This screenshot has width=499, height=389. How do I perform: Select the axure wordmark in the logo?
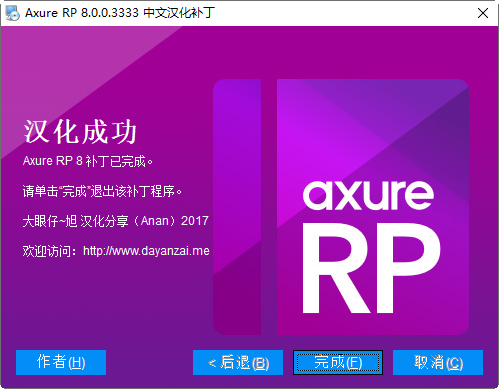369,195
